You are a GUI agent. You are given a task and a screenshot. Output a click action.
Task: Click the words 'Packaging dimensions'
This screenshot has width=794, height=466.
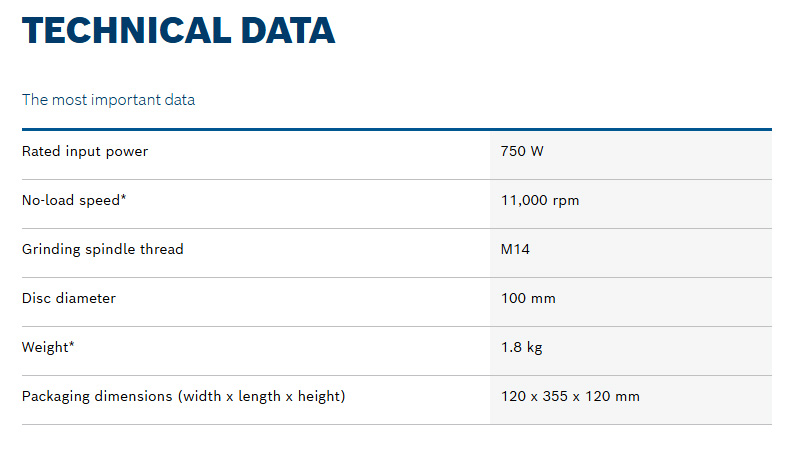pyautogui.click(x=98, y=397)
